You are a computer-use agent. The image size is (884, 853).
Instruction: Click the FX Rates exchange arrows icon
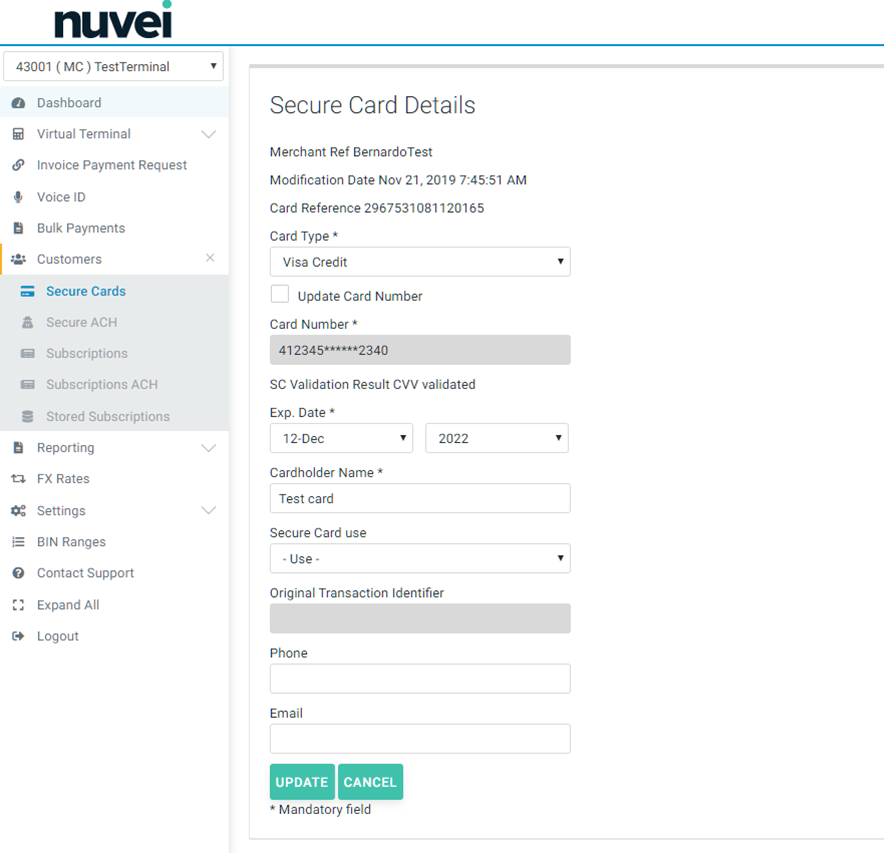tap(18, 479)
